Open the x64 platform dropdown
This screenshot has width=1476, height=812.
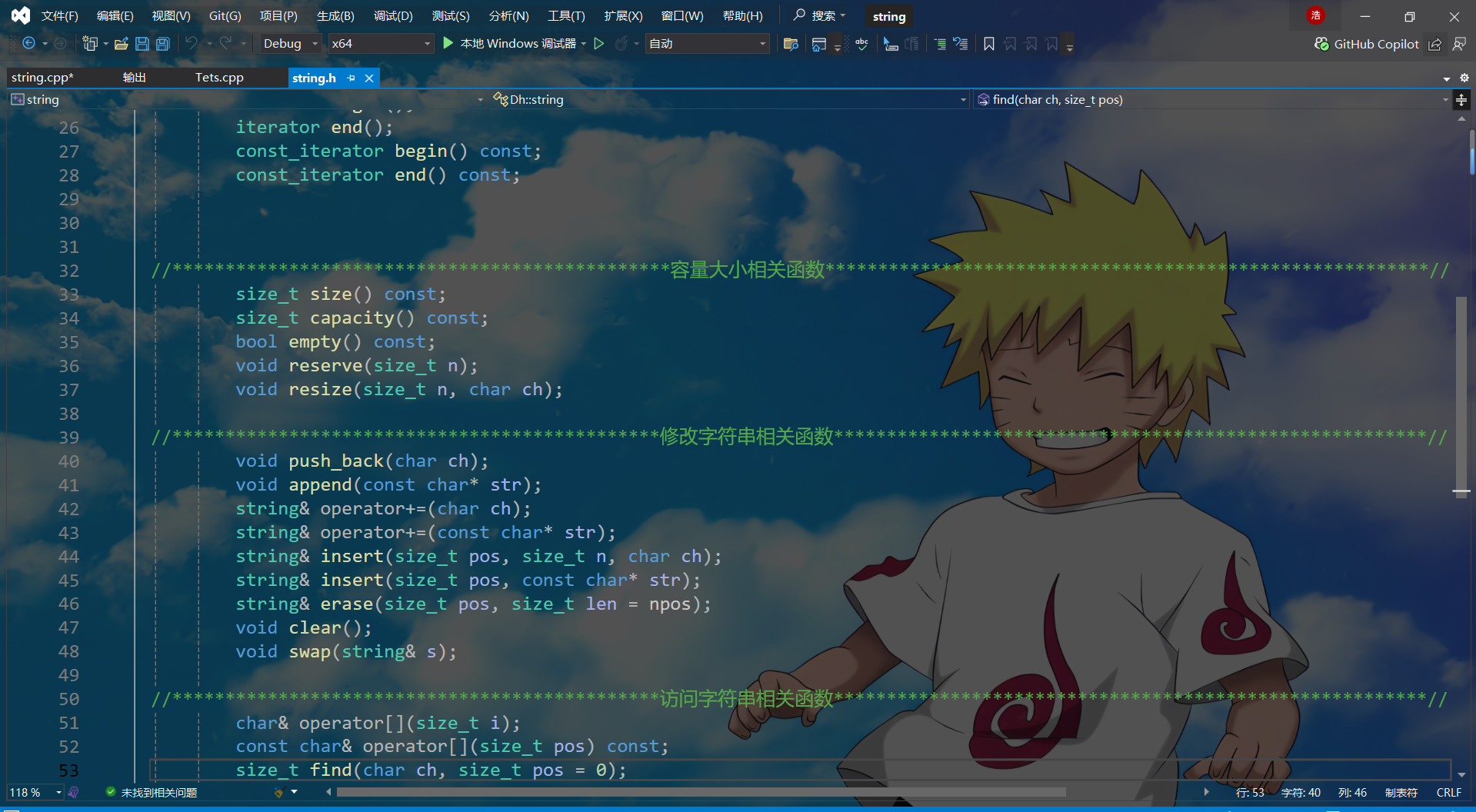(x=381, y=44)
